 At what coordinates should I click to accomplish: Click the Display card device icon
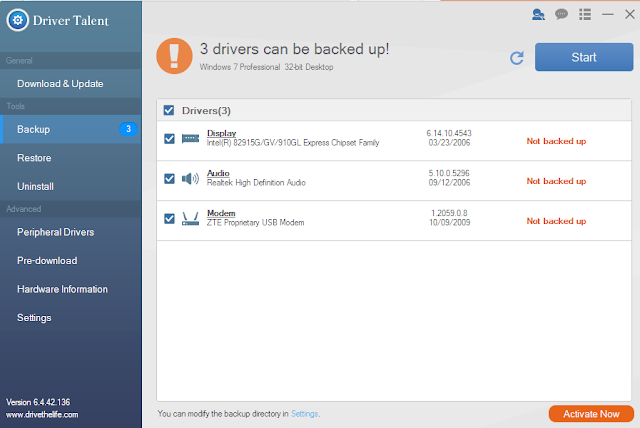click(x=190, y=139)
